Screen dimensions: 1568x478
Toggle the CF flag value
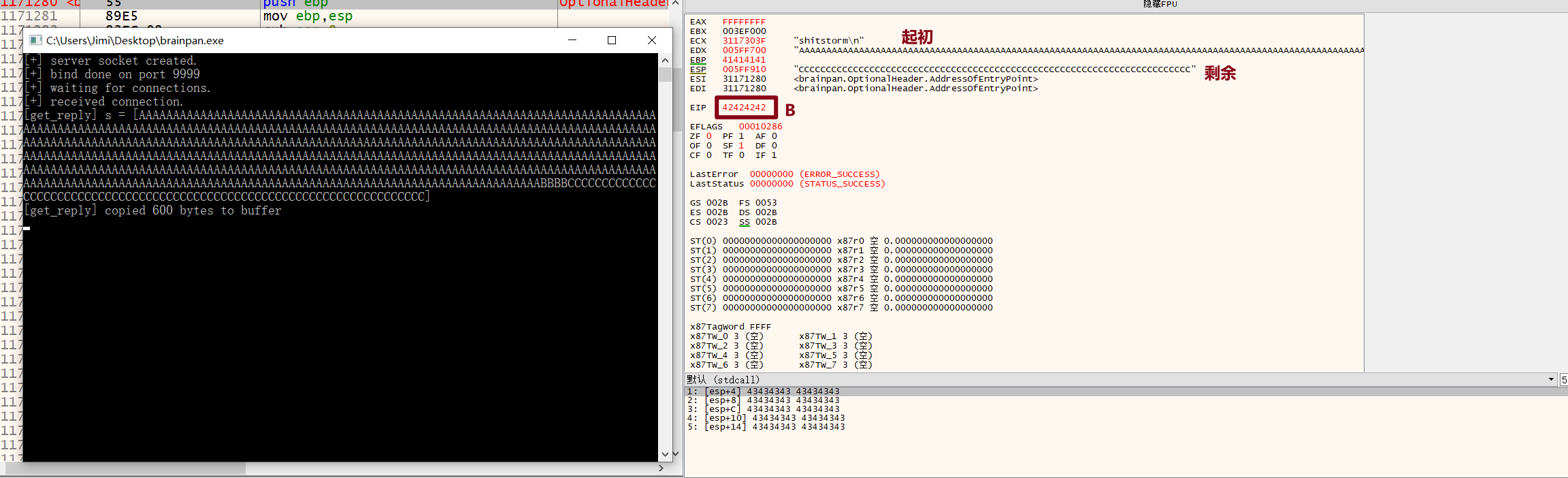[709, 155]
